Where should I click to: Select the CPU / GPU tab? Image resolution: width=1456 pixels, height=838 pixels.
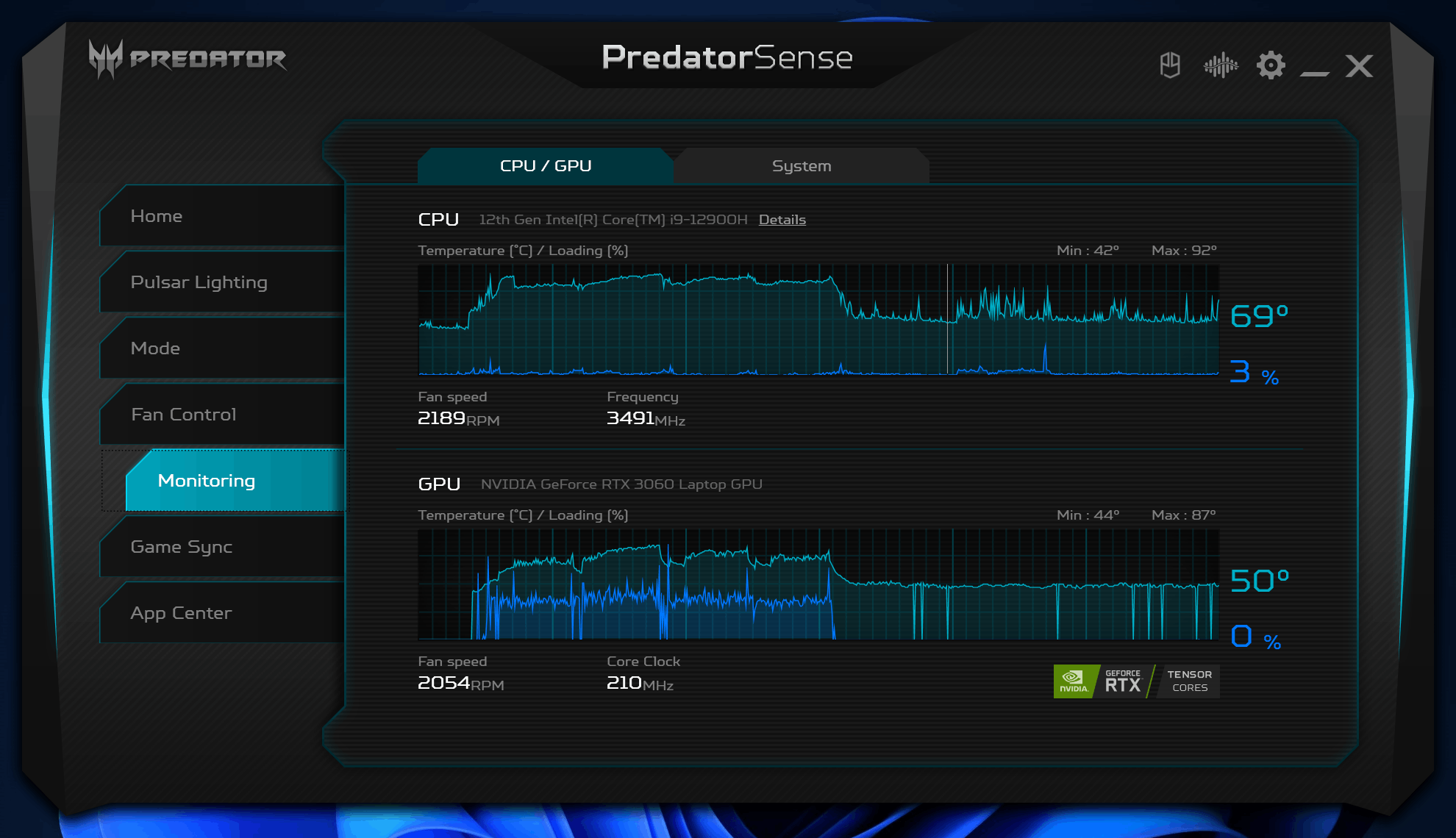pos(546,166)
